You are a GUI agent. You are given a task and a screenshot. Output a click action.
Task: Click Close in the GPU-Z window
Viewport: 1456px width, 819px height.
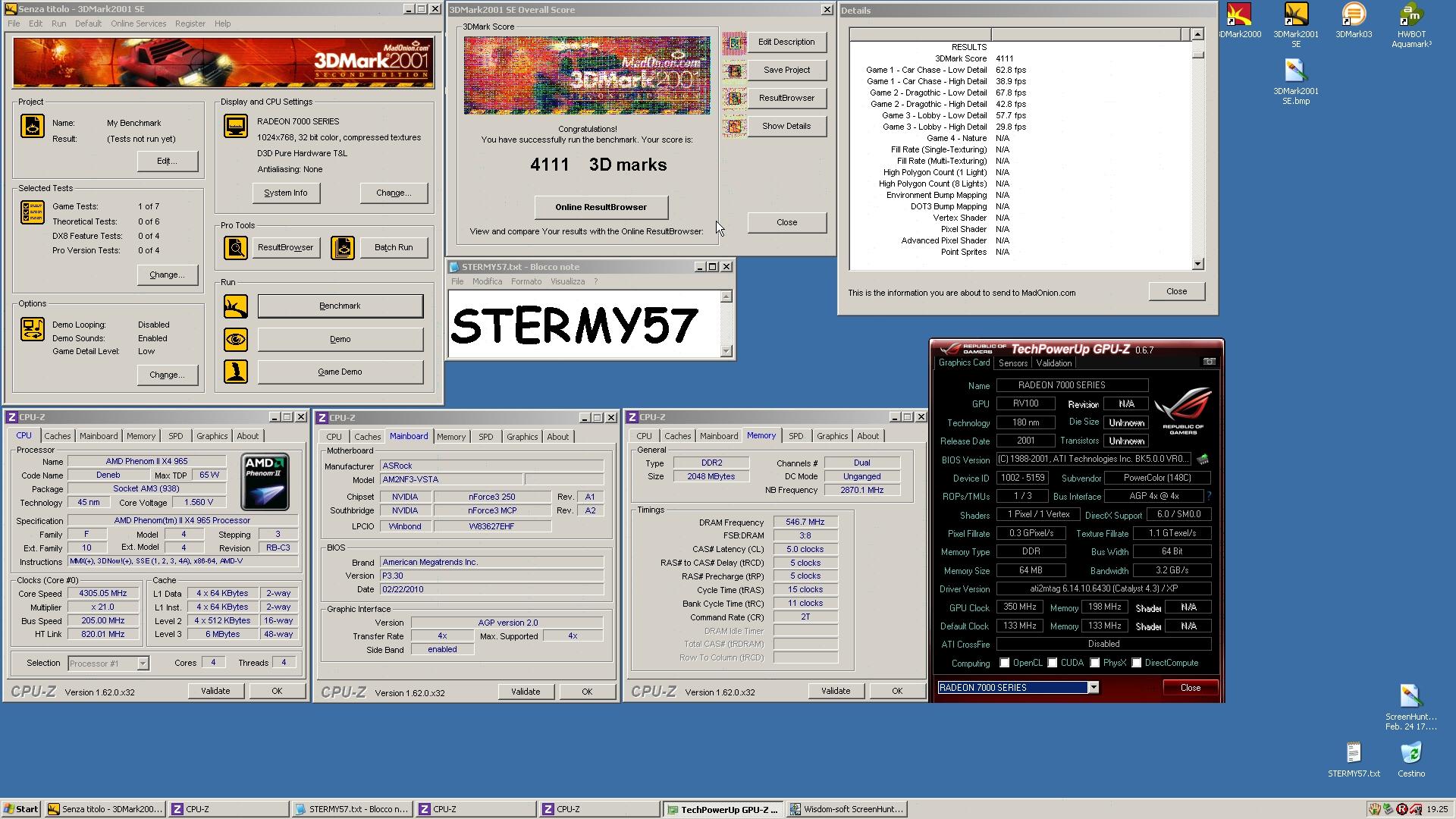(x=1191, y=688)
